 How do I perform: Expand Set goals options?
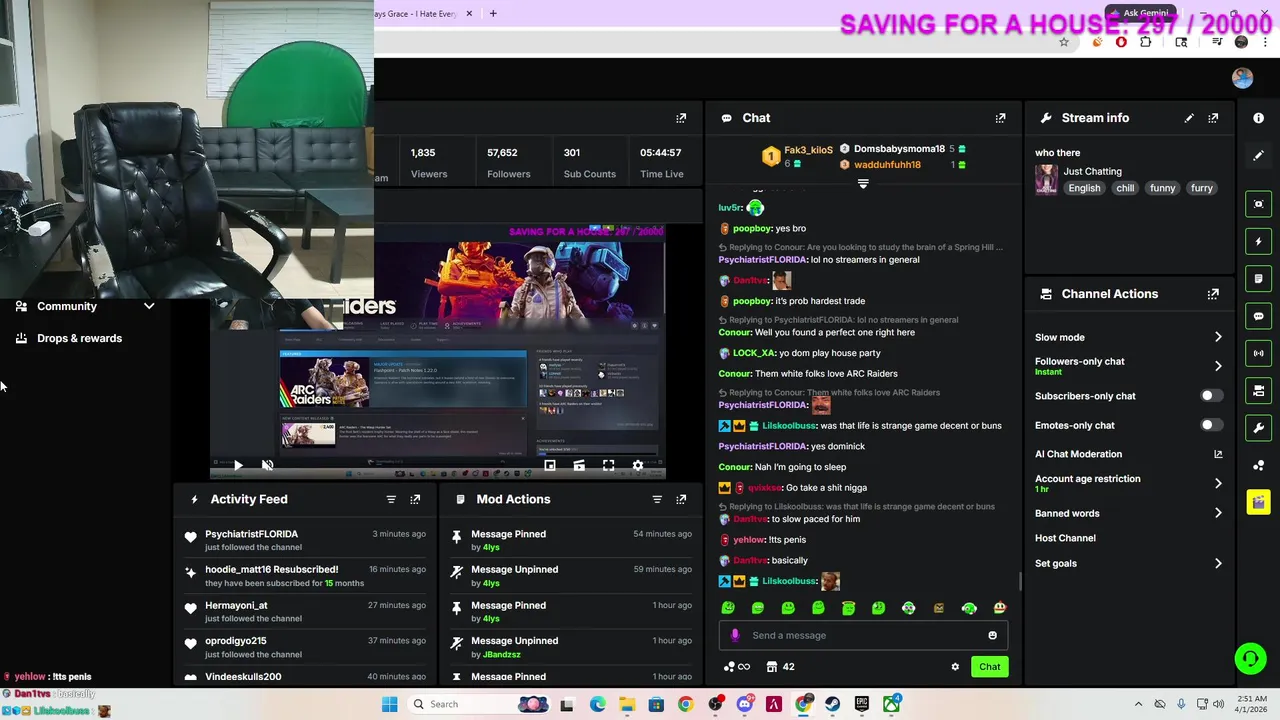(x=1218, y=563)
